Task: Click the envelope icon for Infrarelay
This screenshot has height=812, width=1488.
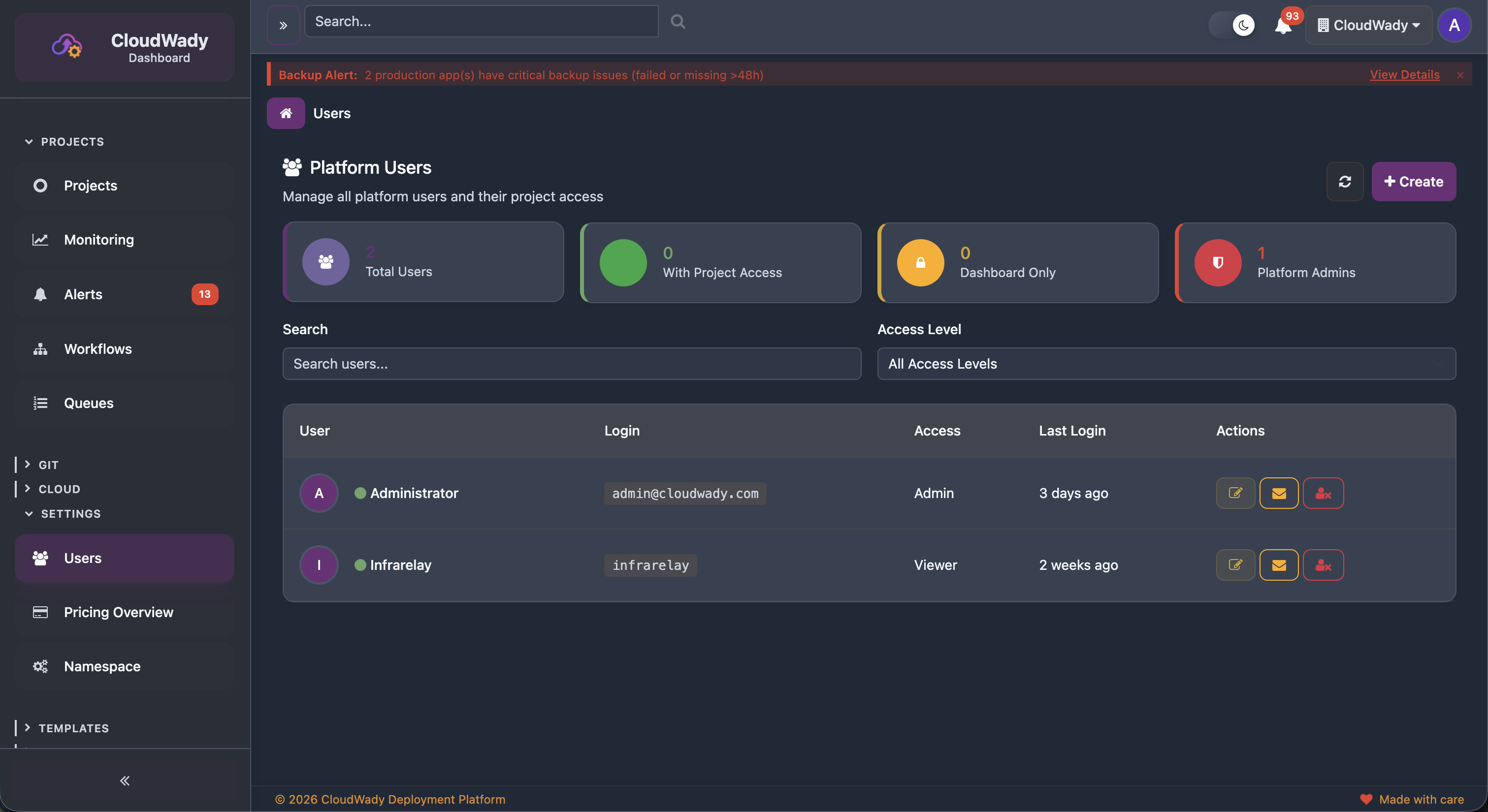Action: pyautogui.click(x=1279, y=565)
